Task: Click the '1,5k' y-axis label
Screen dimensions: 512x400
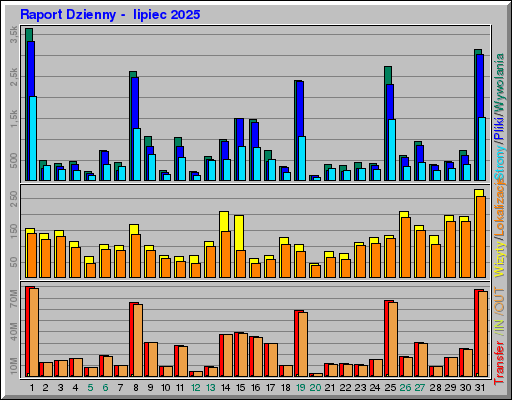Action: (14, 119)
